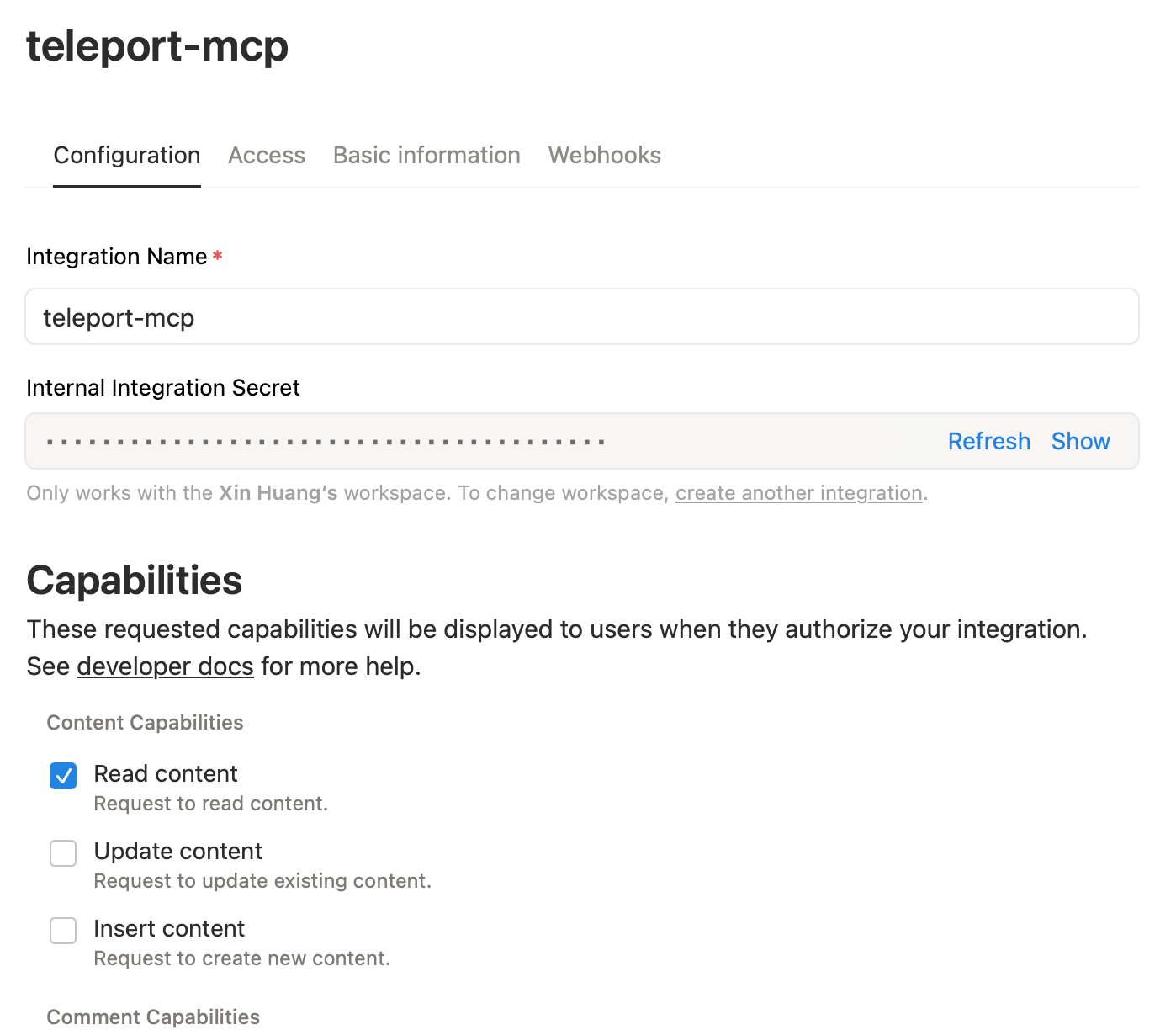Click the Comment Capabilities section heading

pyautogui.click(x=153, y=1016)
